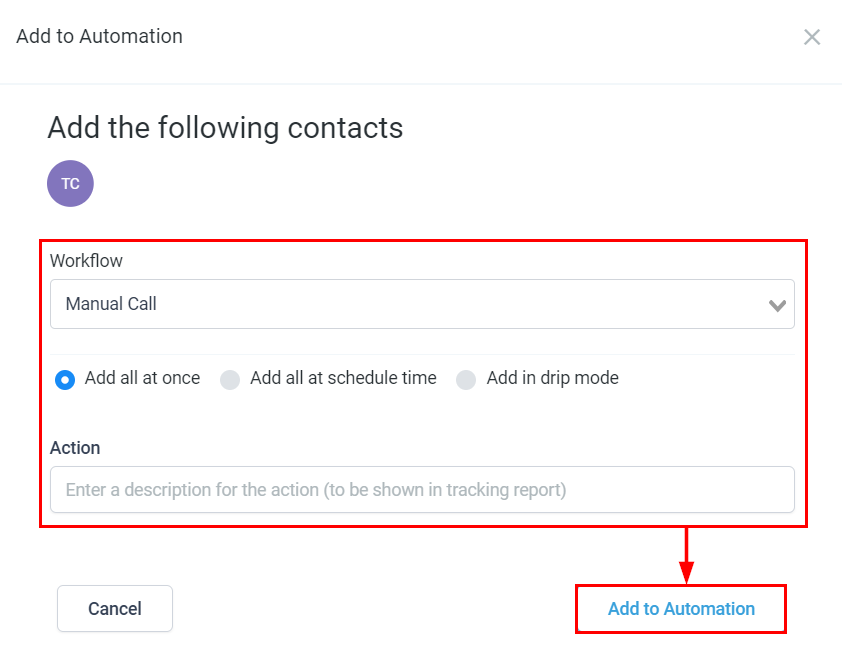842x663 pixels.
Task: Click the 'Add in drip mode' label text
Action: (x=552, y=378)
